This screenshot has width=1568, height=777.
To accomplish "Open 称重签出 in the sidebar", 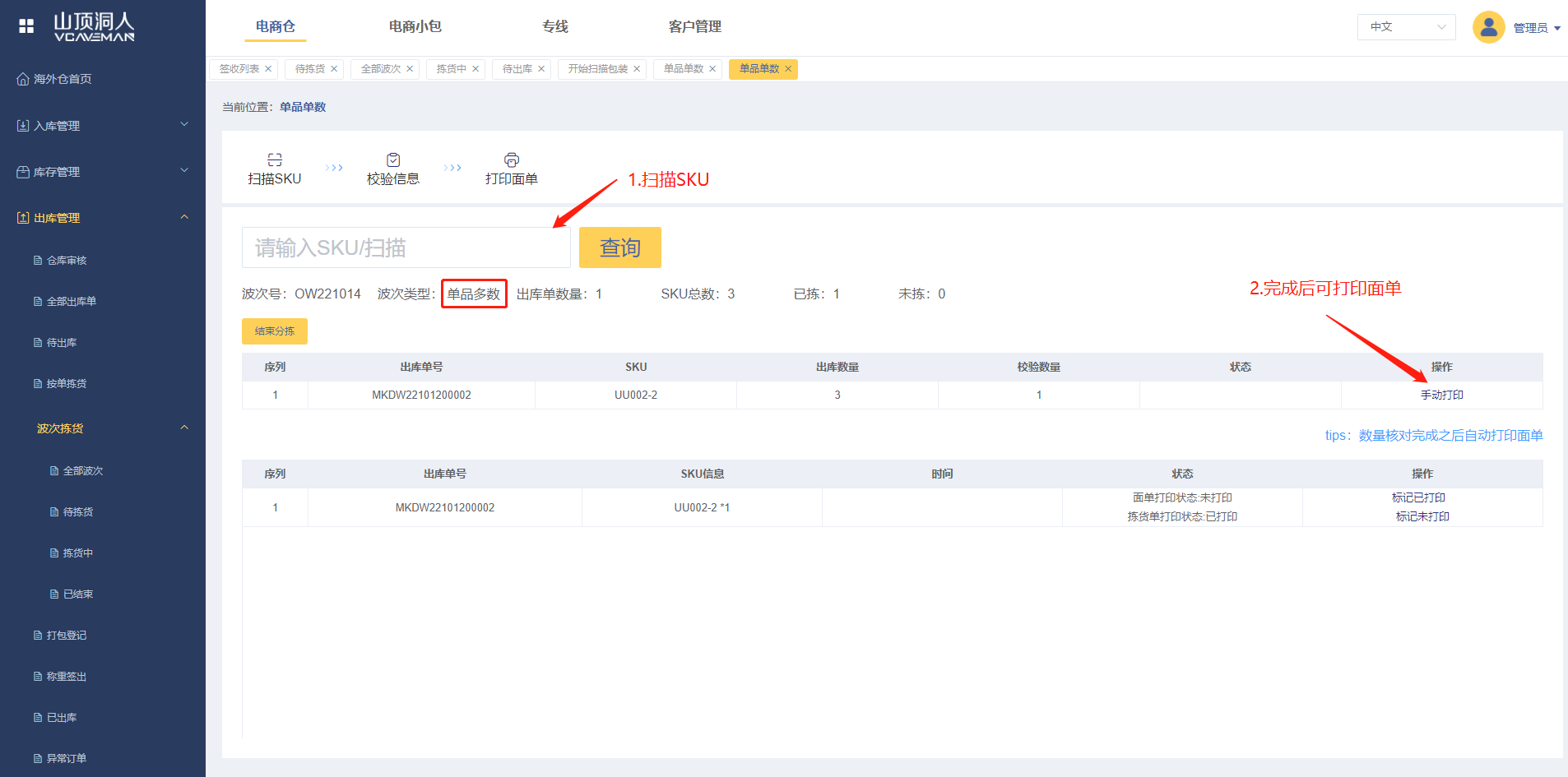I will (x=66, y=676).
